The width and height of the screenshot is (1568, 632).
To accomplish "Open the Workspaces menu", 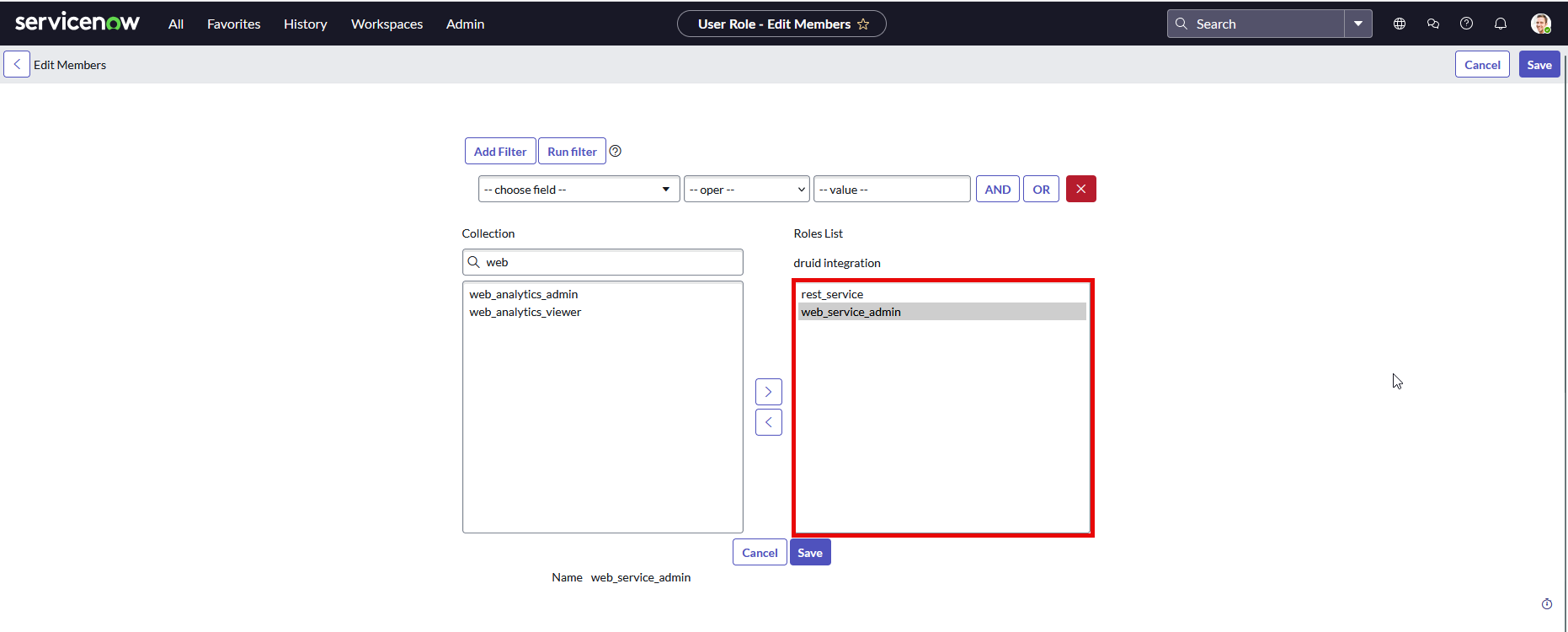I will (x=387, y=24).
